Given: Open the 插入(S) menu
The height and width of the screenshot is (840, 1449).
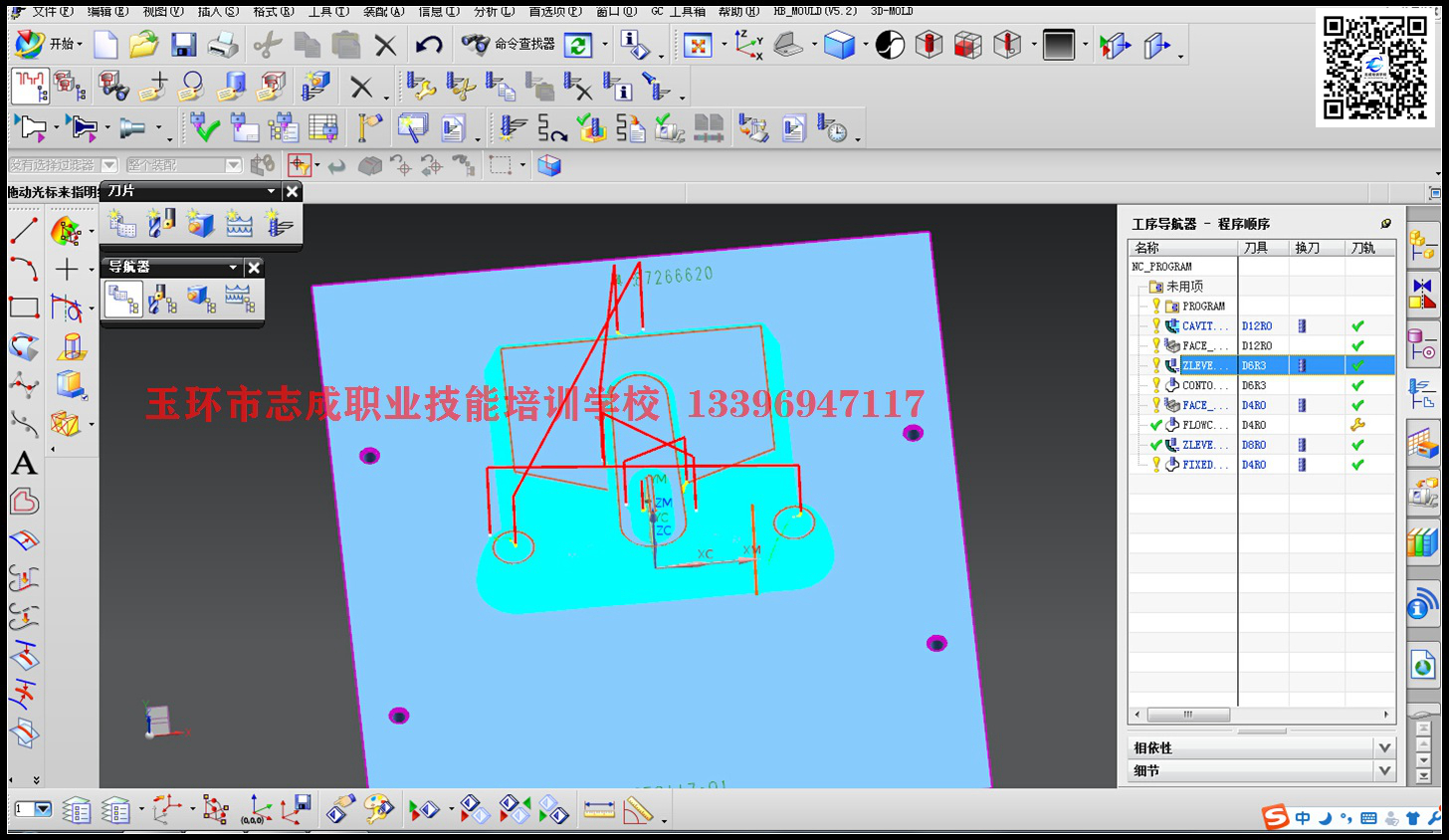Looking at the screenshot, I should point(218,12).
